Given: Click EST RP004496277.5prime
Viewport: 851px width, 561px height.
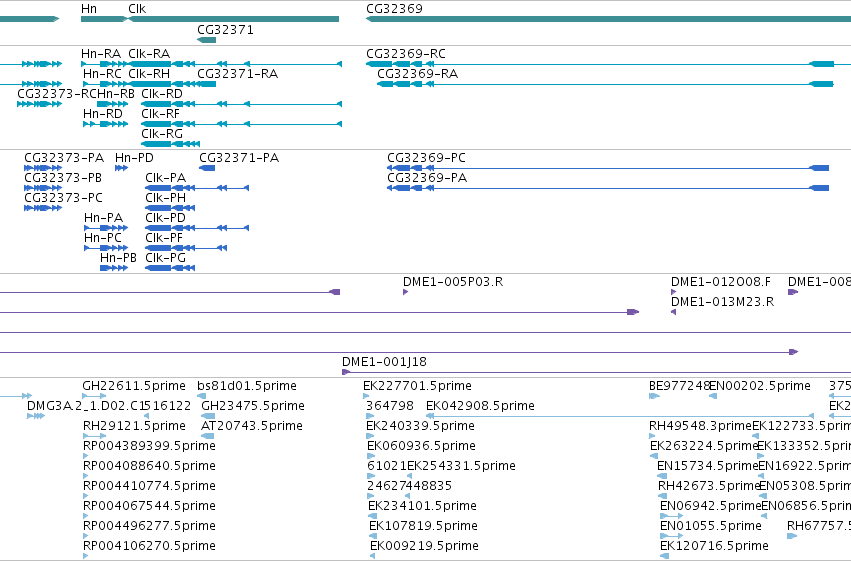Looking at the screenshot, I should pyautogui.click(x=149, y=527).
